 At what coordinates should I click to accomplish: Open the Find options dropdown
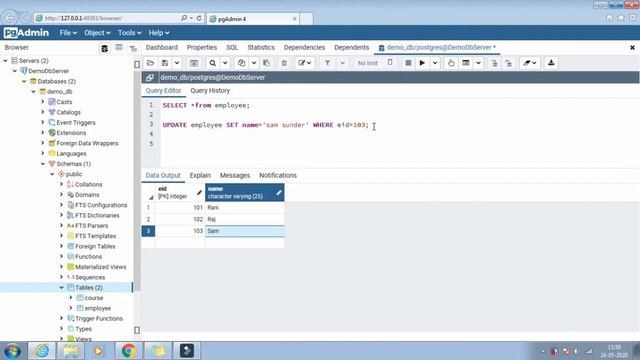[225, 63]
